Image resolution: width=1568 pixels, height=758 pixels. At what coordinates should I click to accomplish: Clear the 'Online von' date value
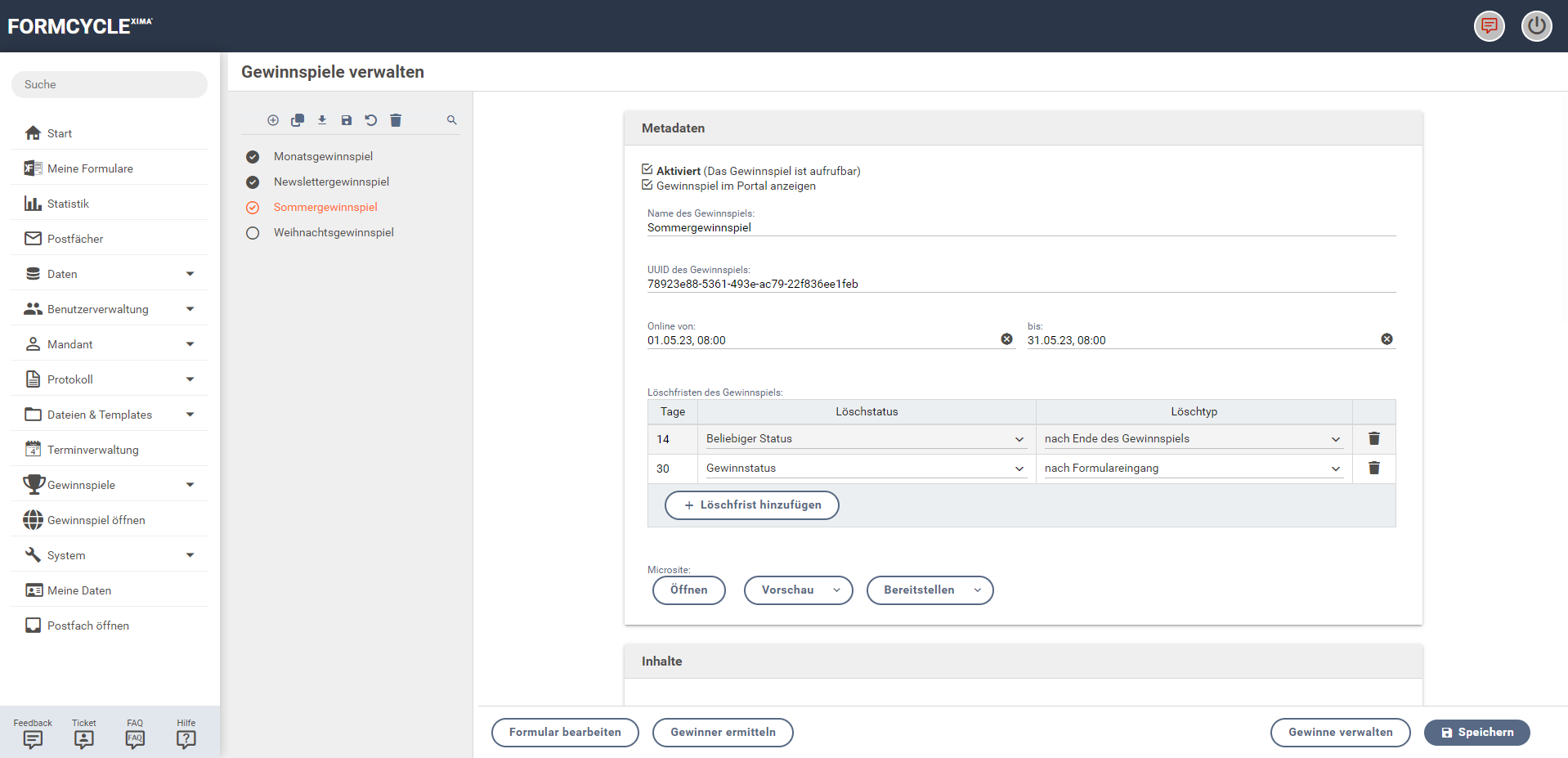pyautogui.click(x=1006, y=339)
